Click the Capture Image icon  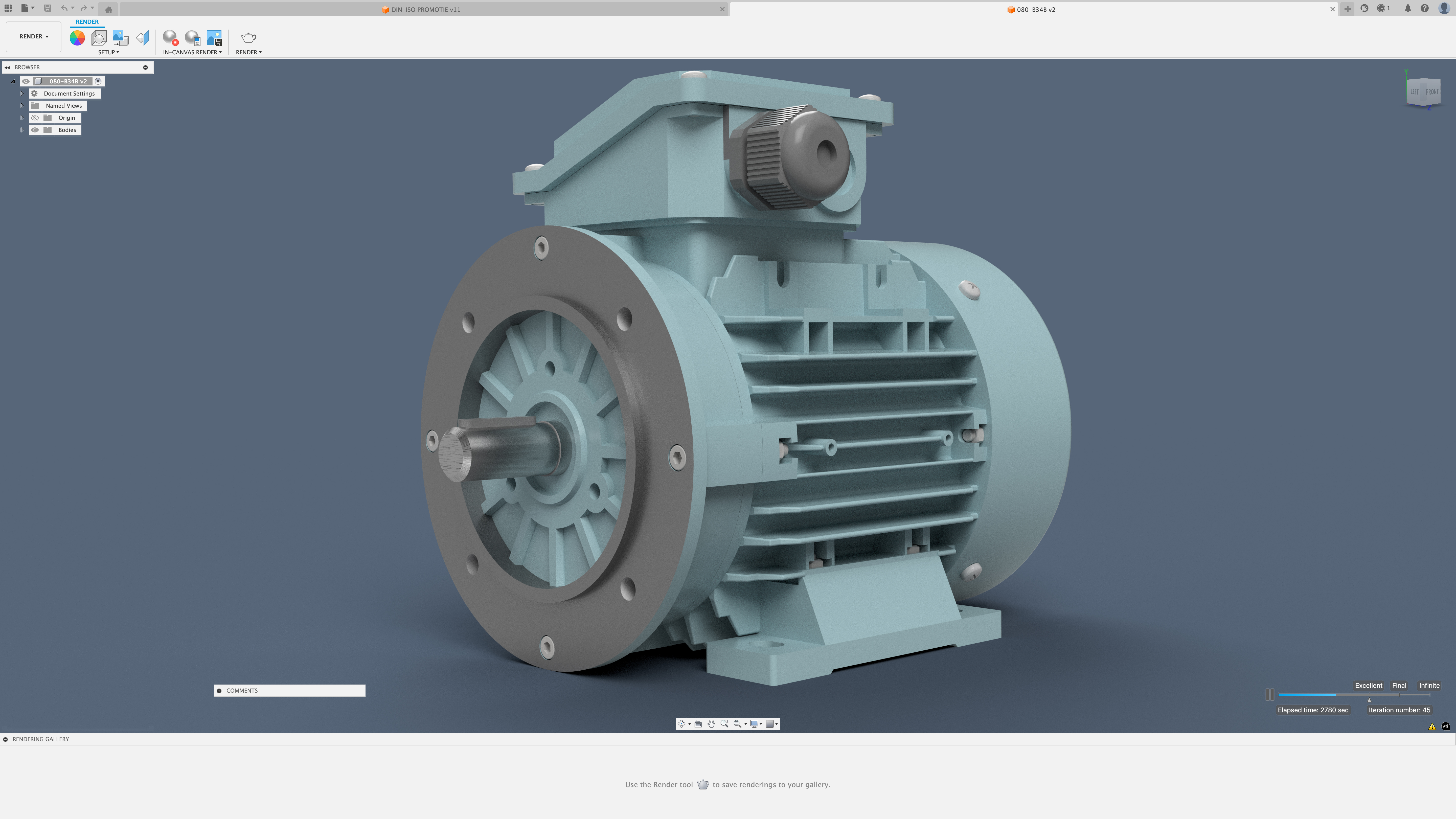click(214, 38)
